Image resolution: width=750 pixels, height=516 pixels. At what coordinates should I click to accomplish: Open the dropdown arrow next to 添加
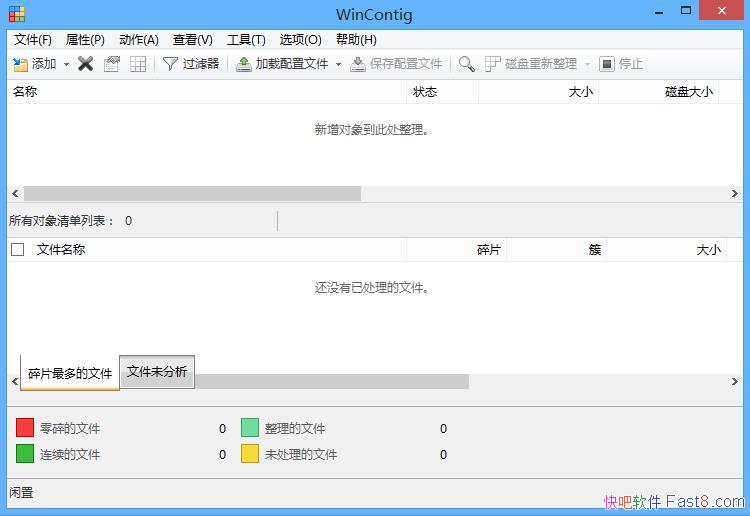coord(66,64)
